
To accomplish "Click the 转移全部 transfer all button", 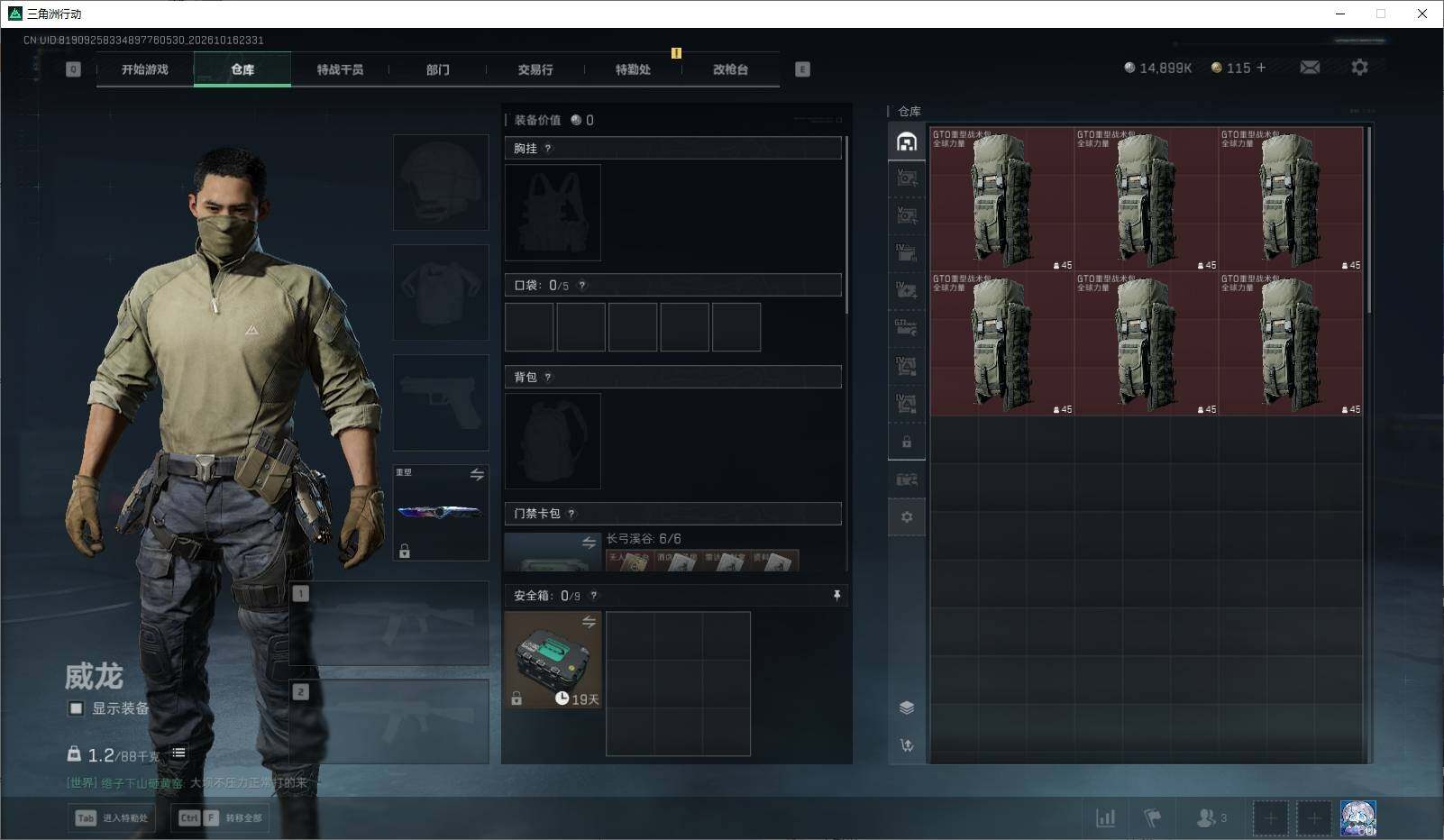I will click(221, 818).
